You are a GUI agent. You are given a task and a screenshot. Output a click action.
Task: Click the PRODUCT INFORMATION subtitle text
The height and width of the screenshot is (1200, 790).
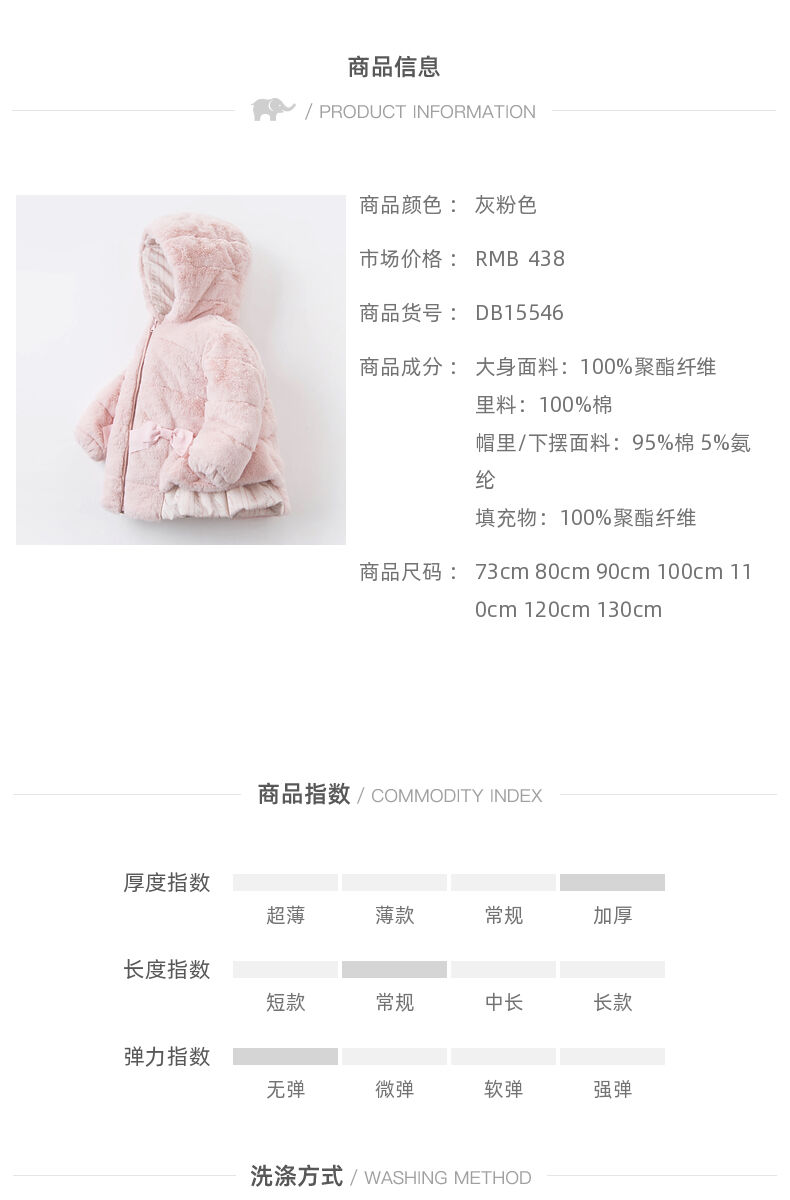427,112
